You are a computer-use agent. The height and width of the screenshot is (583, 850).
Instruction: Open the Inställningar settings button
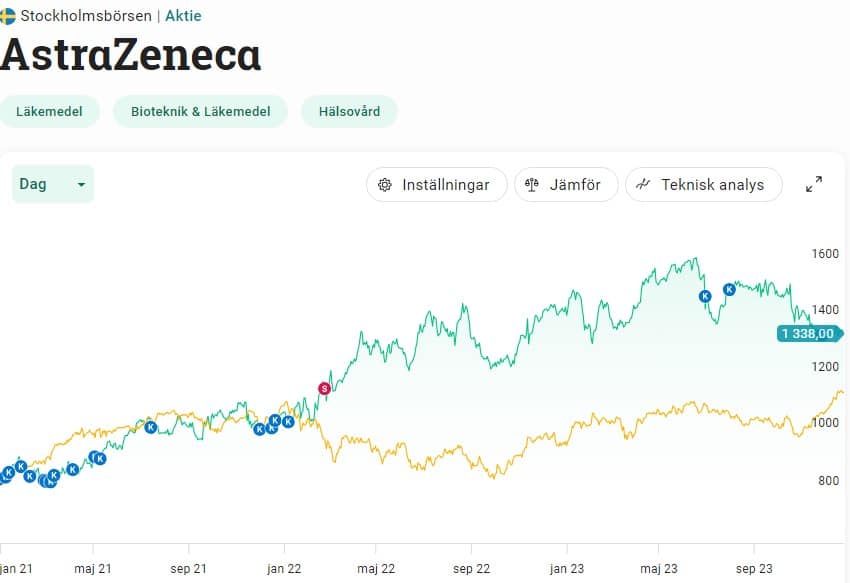(434, 185)
